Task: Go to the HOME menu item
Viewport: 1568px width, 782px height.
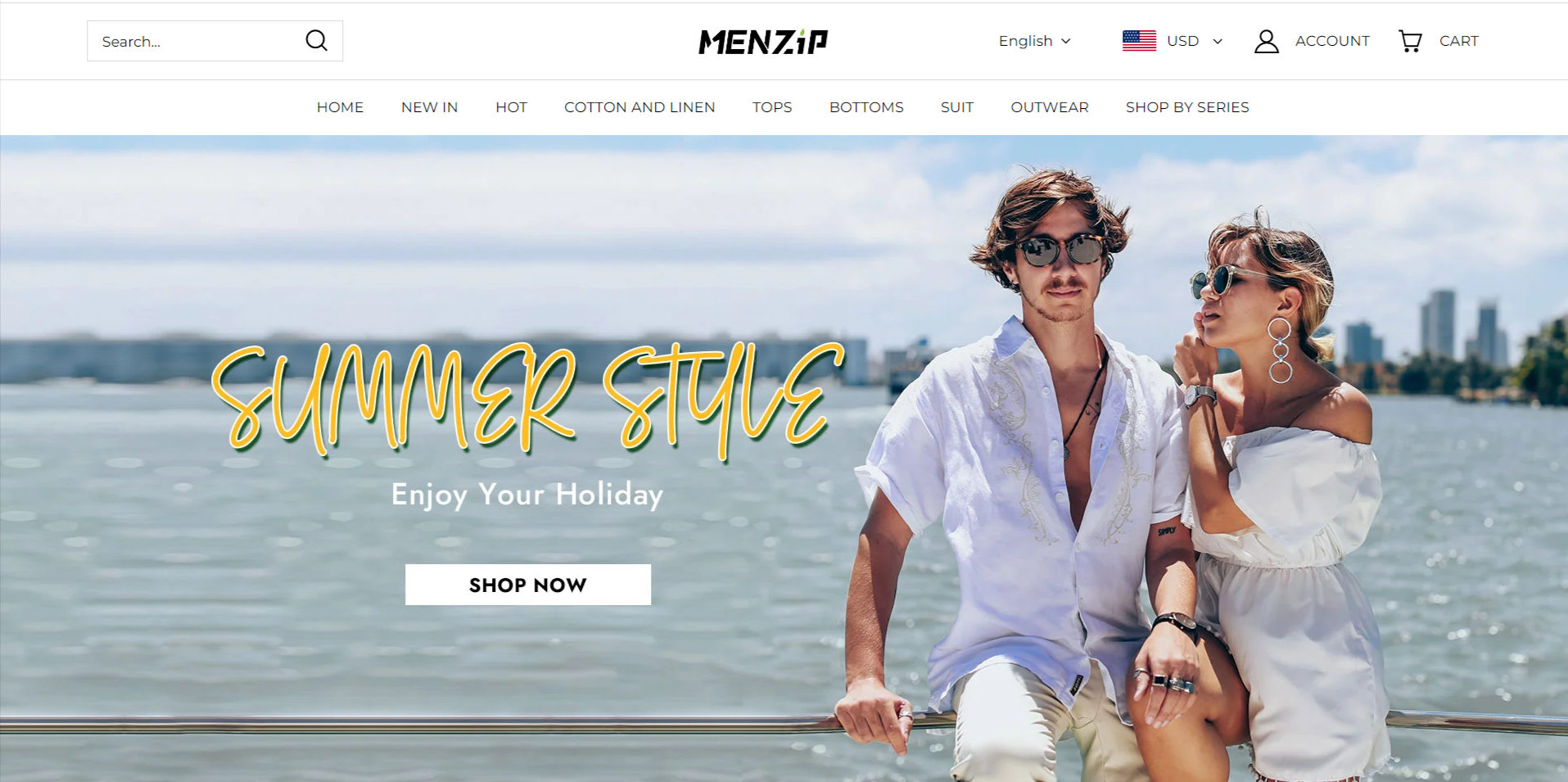Action: [x=340, y=107]
